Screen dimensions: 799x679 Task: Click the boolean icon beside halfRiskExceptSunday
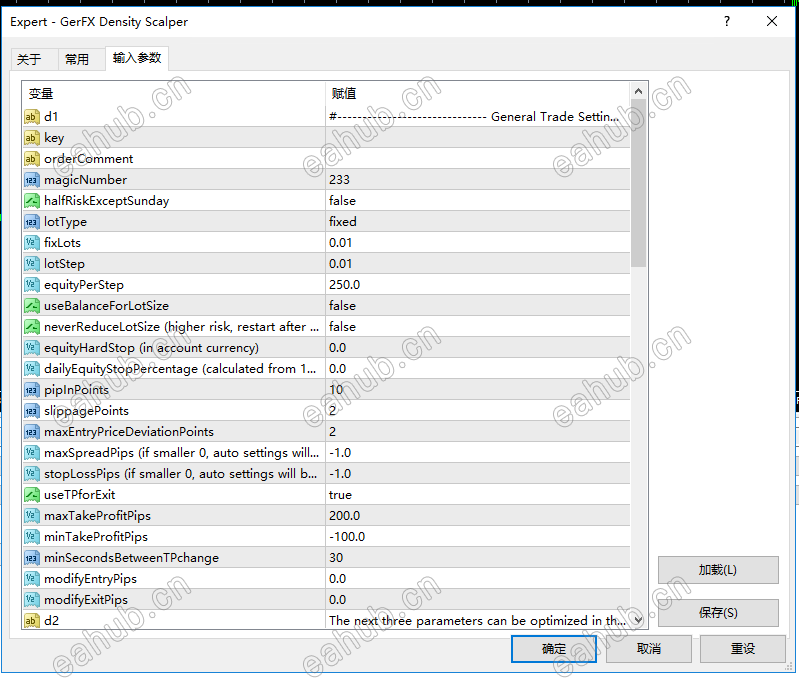pyautogui.click(x=32, y=201)
